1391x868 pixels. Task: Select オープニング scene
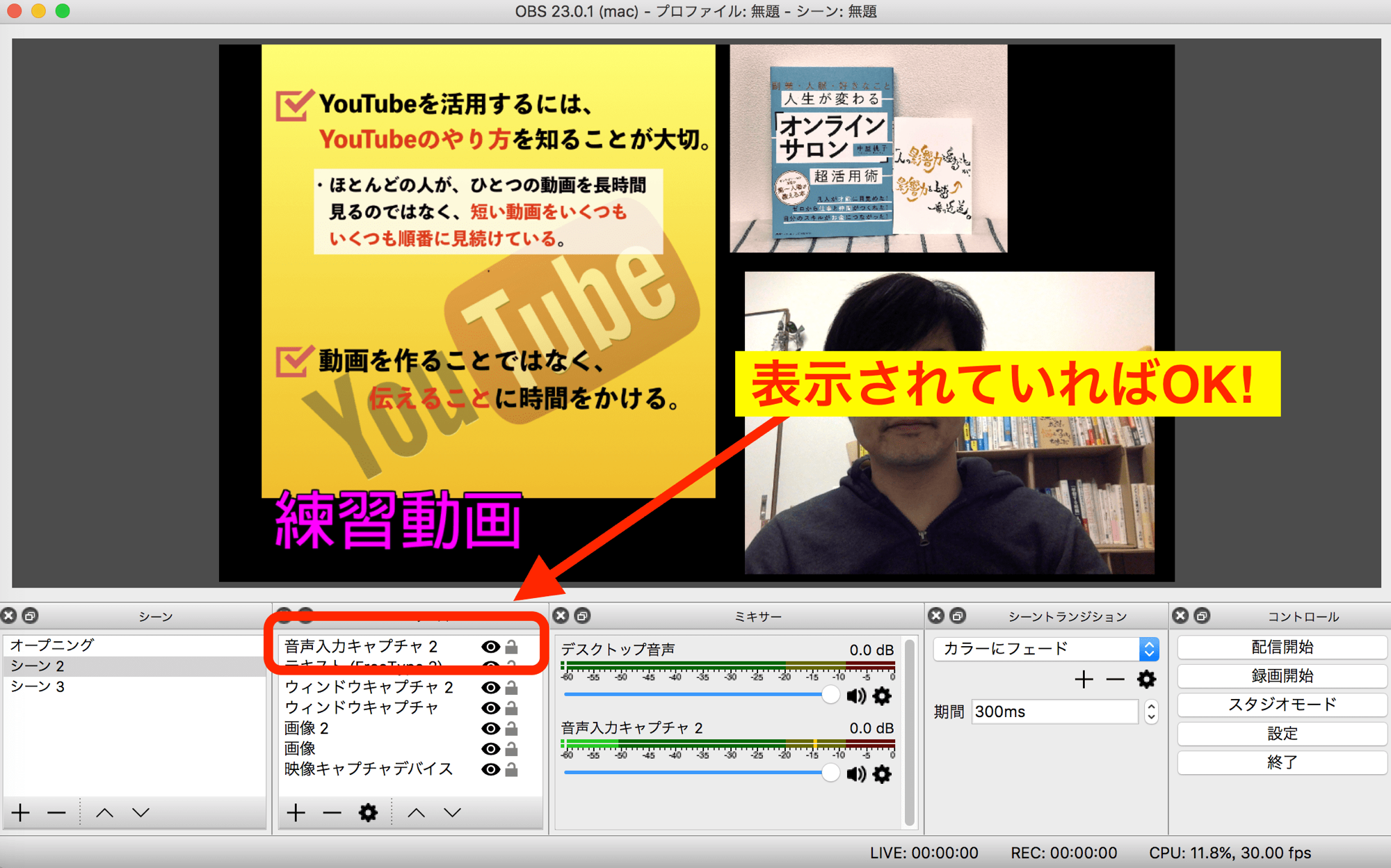pos(134,645)
